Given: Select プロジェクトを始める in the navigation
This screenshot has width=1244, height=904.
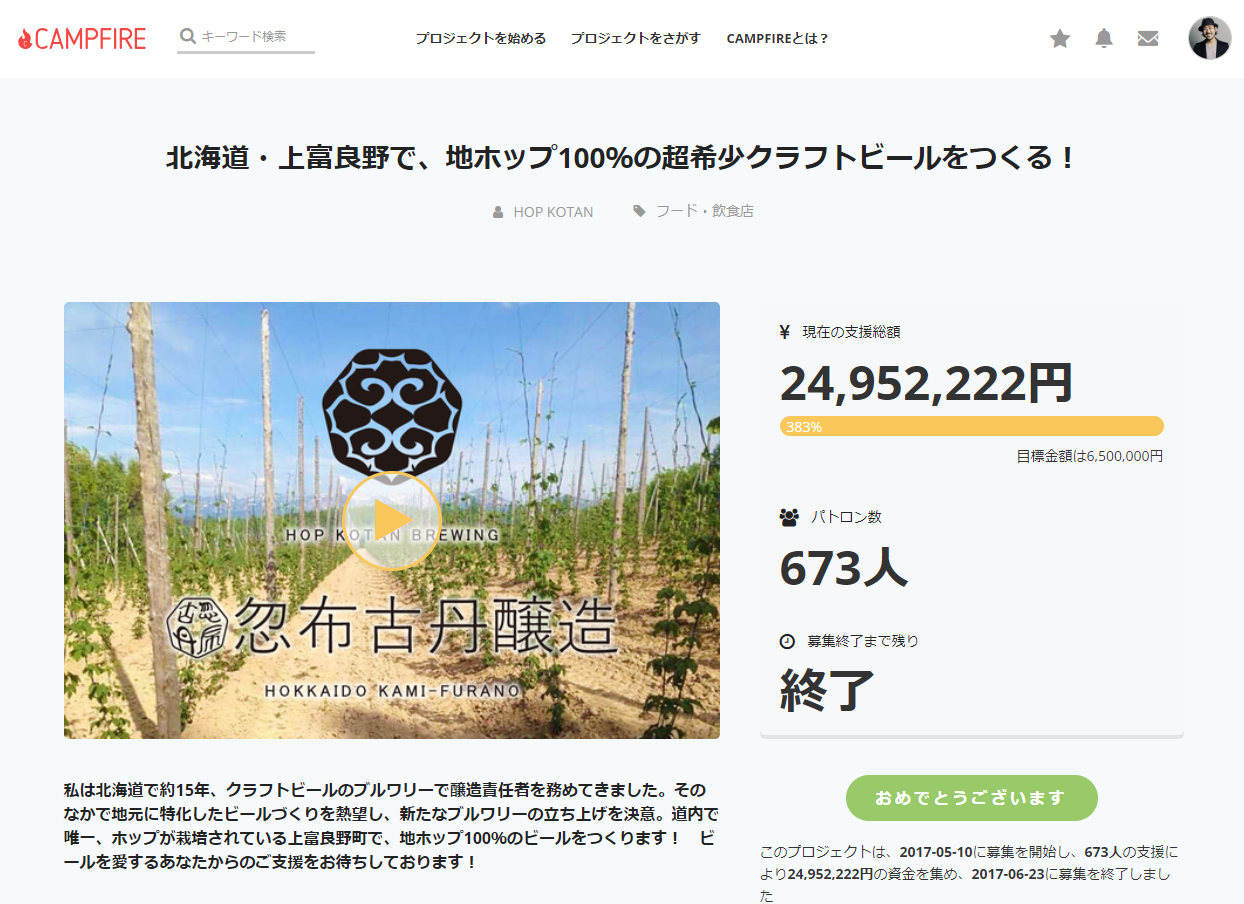Looking at the screenshot, I should point(481,38).
